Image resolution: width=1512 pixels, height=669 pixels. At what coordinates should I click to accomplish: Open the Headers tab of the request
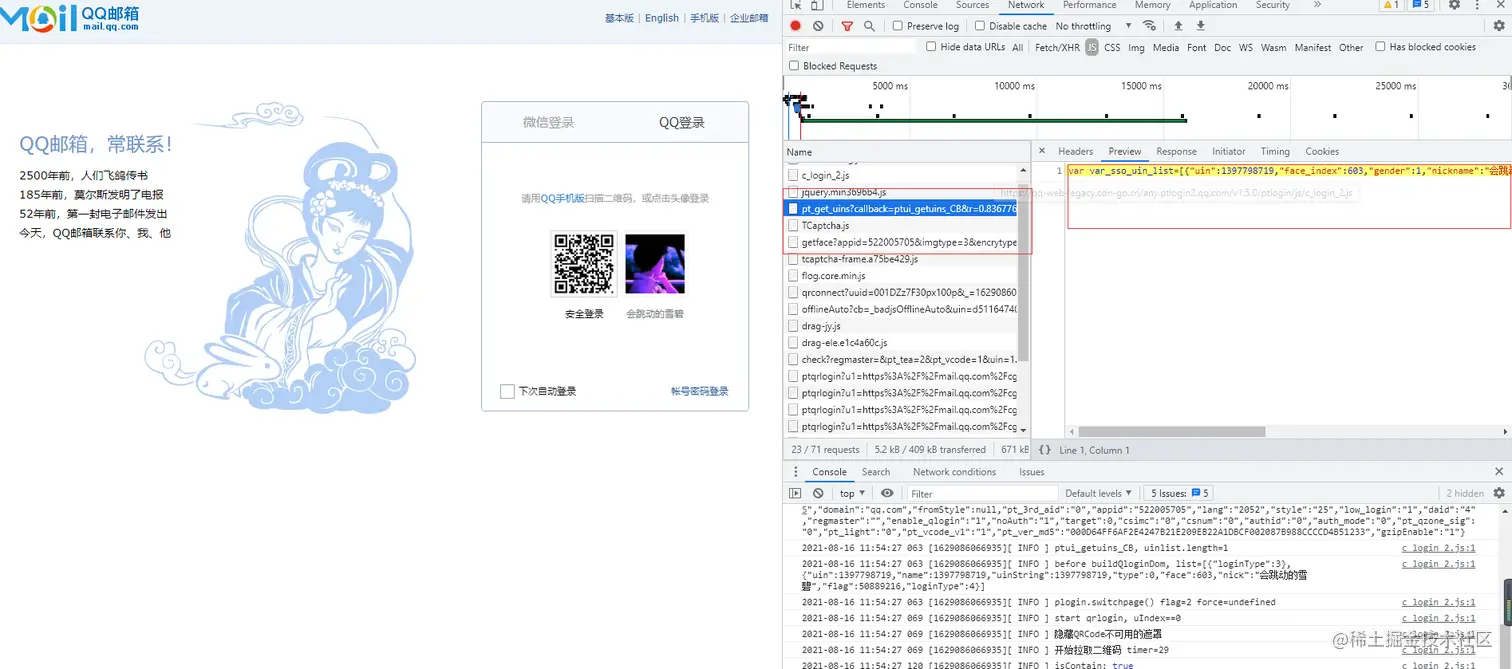(1075, 151)
